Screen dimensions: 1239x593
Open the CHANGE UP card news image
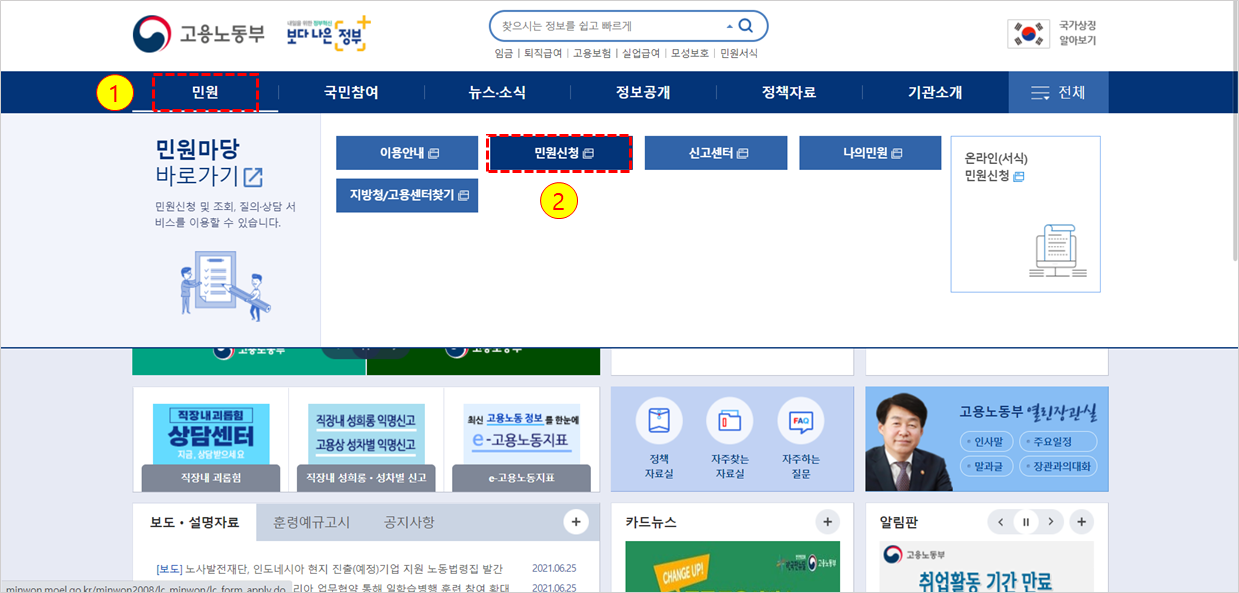click(733, 567)
